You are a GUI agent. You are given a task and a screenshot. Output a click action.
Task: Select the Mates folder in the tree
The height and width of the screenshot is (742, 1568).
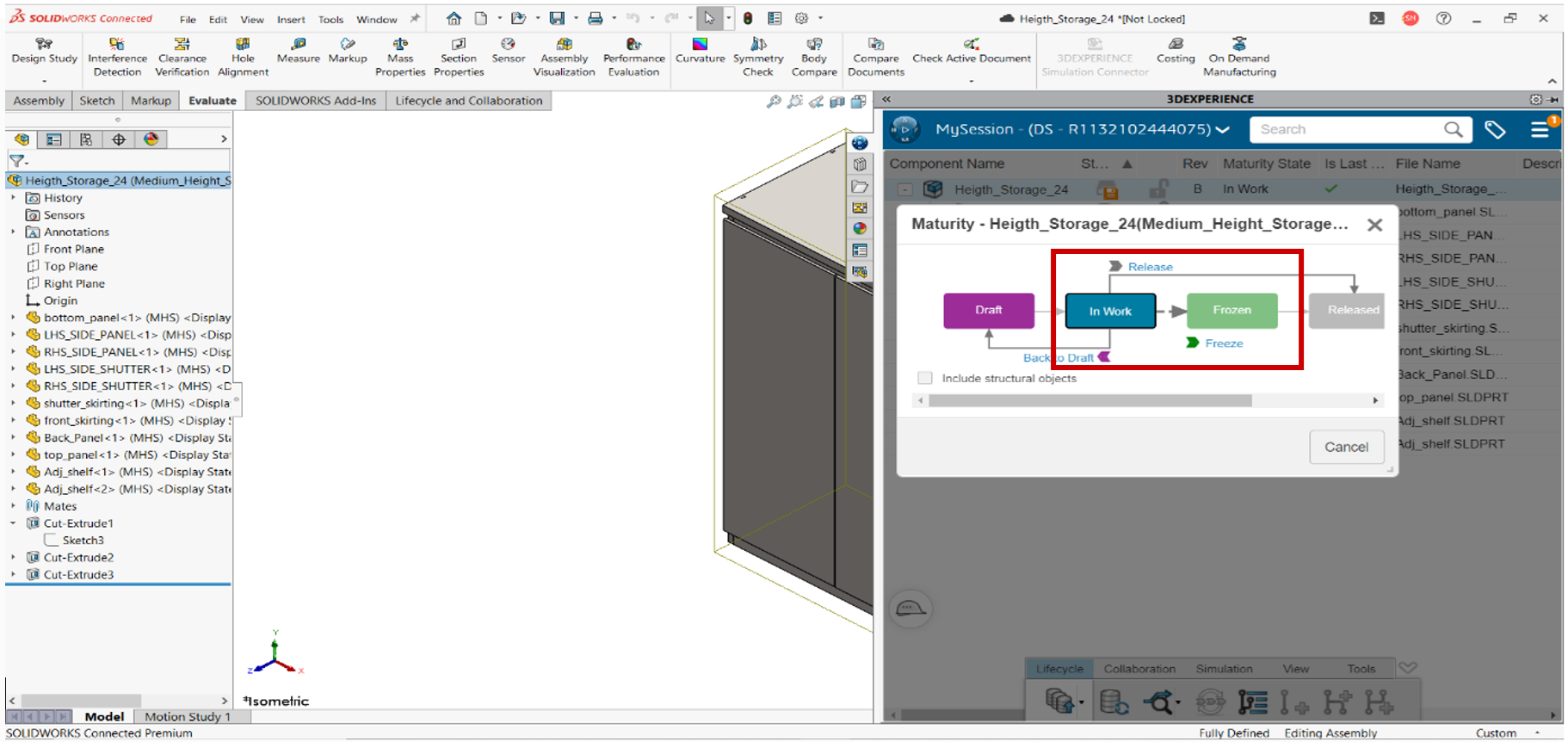pos(60,506)
